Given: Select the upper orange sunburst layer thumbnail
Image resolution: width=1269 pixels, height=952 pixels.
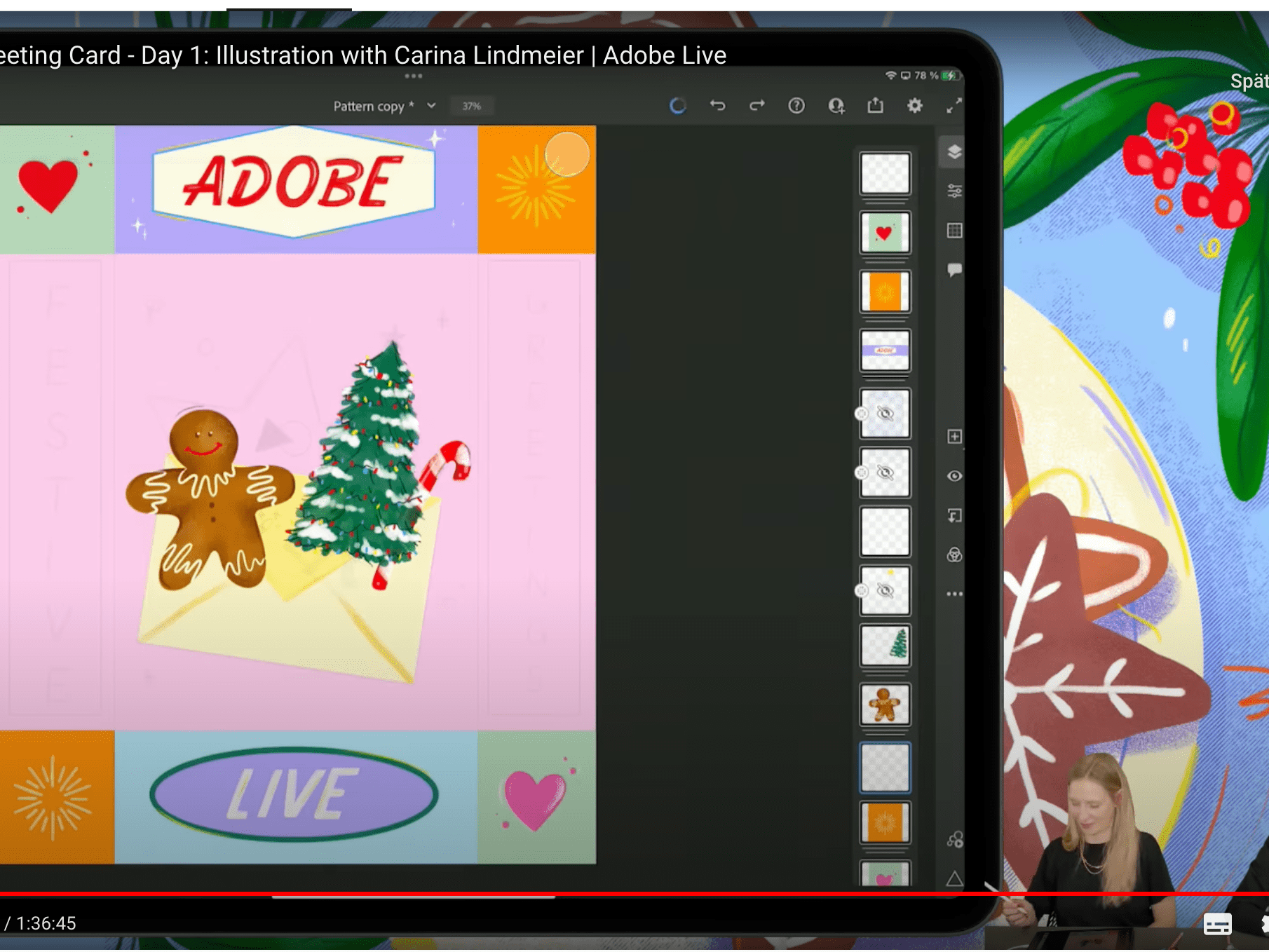Looking at the screenshot, I should [885, 291].
